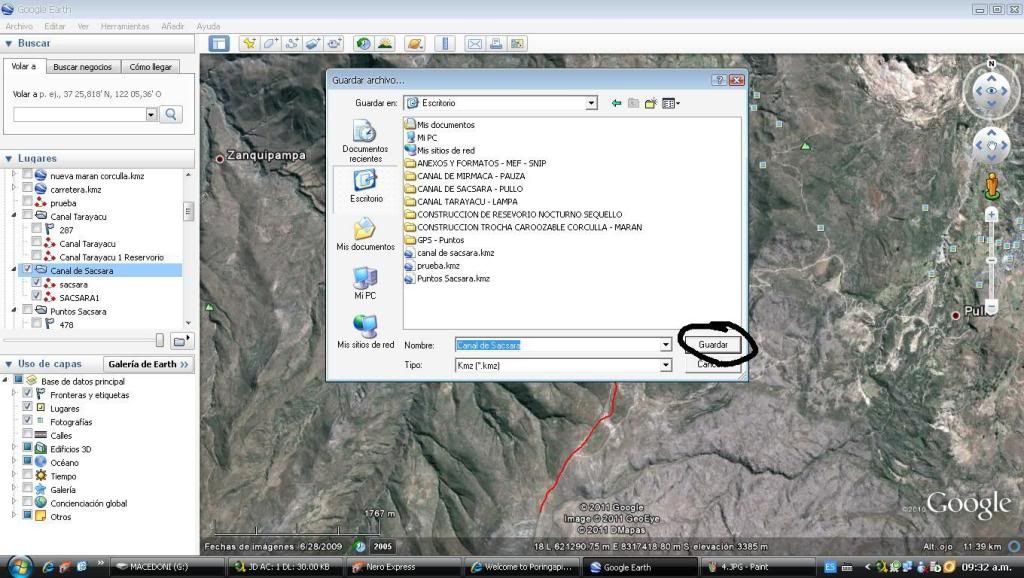
Task: Click the add polygon toolbar icon
Action: (x=270, y=44)
